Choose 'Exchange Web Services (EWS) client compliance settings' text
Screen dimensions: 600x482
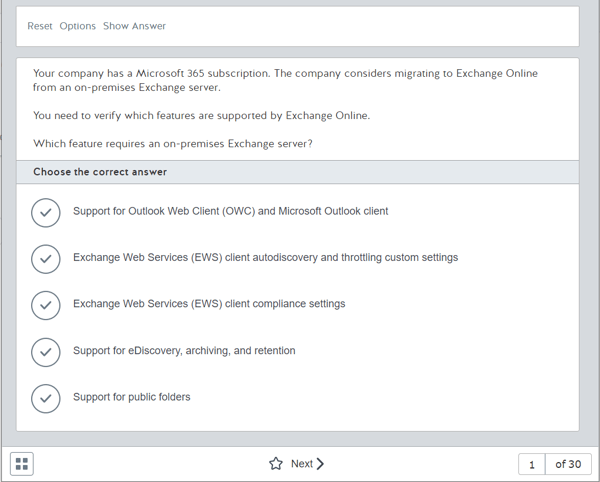(x=209, y=304)
